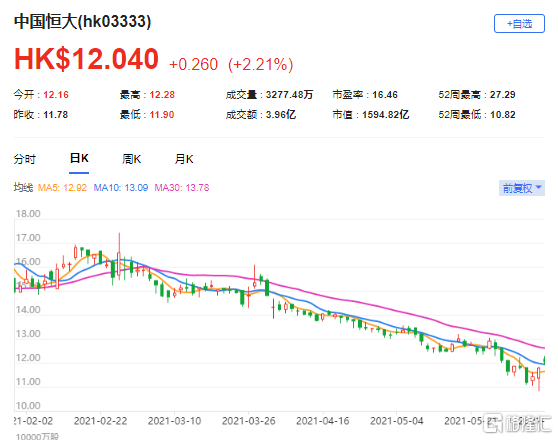Click the 成交额 value 3.96亿

tap(281, 115)
